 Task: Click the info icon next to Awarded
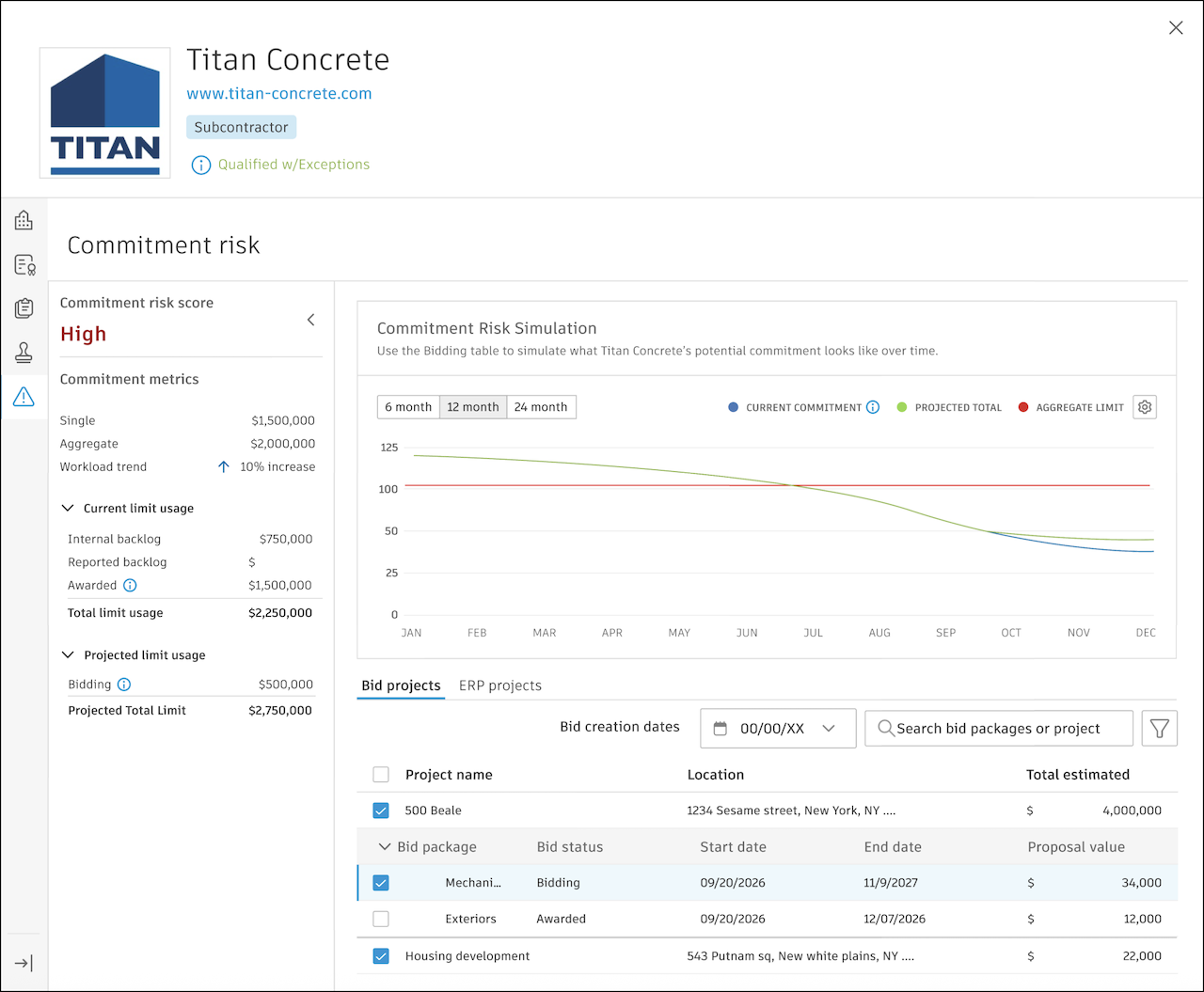tap(130, 585)
